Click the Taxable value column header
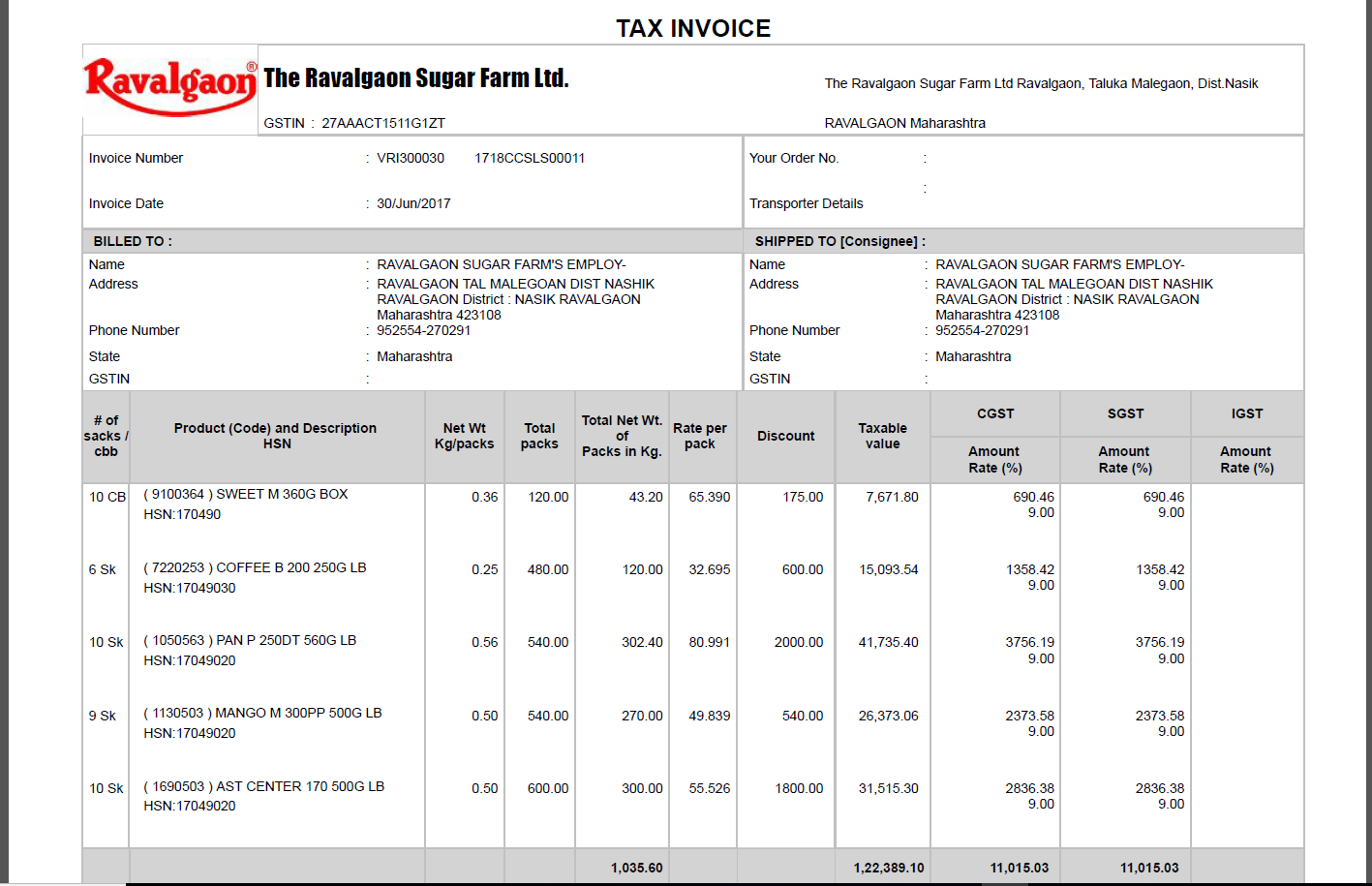 click(x=882, y=436)
